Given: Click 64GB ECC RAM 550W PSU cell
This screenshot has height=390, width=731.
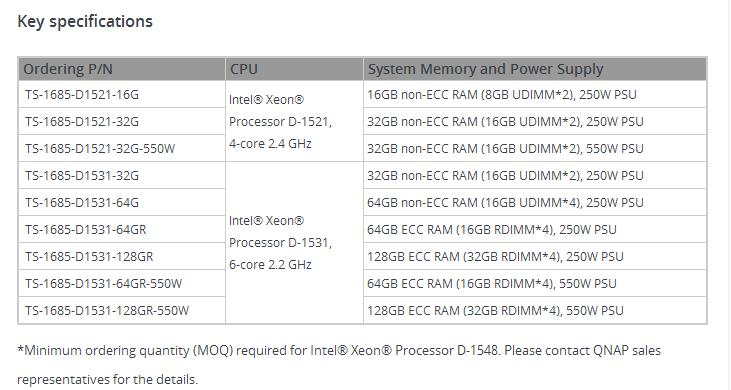Looking at the screenshot, I should coord(535,283).
